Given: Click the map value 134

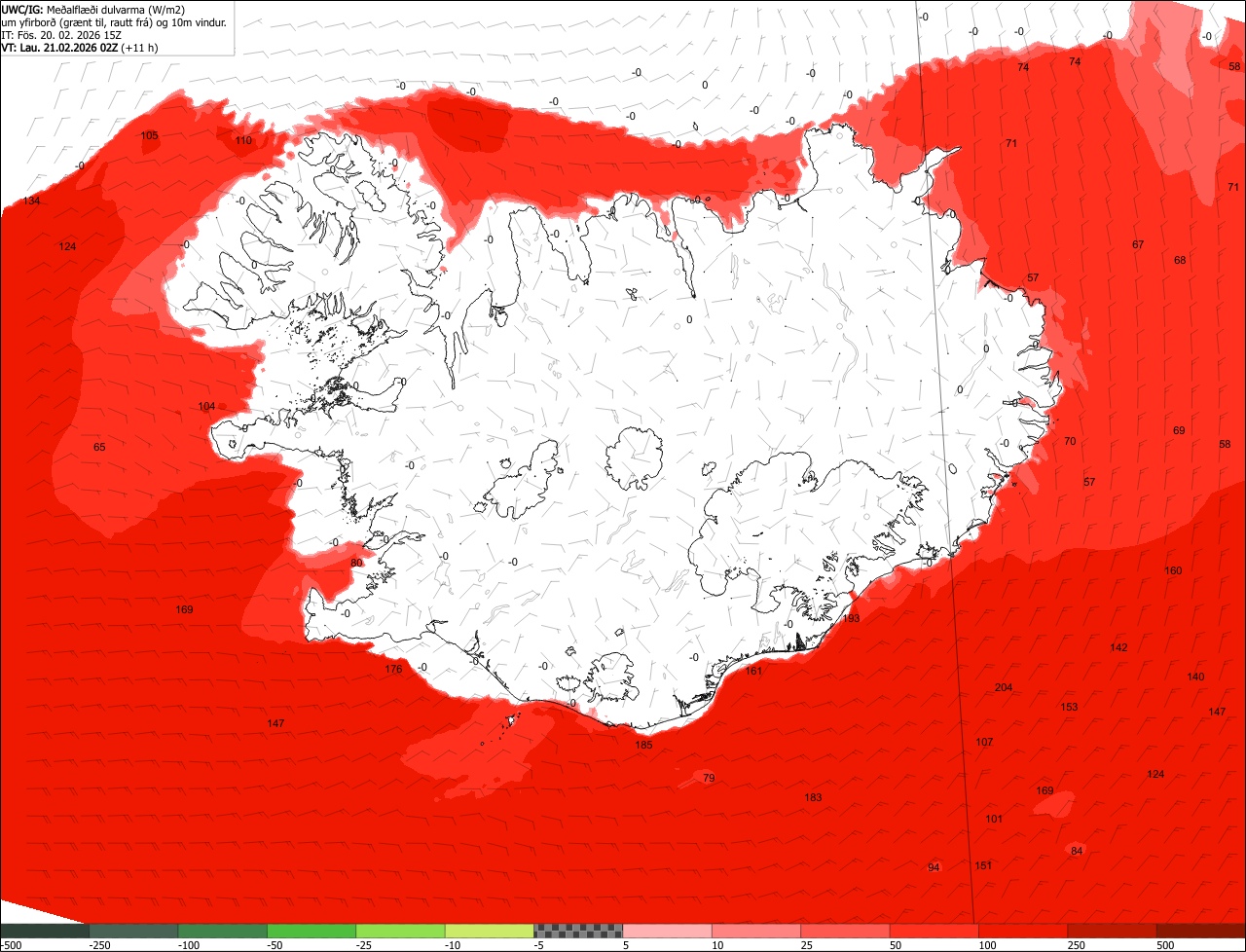Looking at the screenshot, I should pyautogui.click(x=32, y=201).
